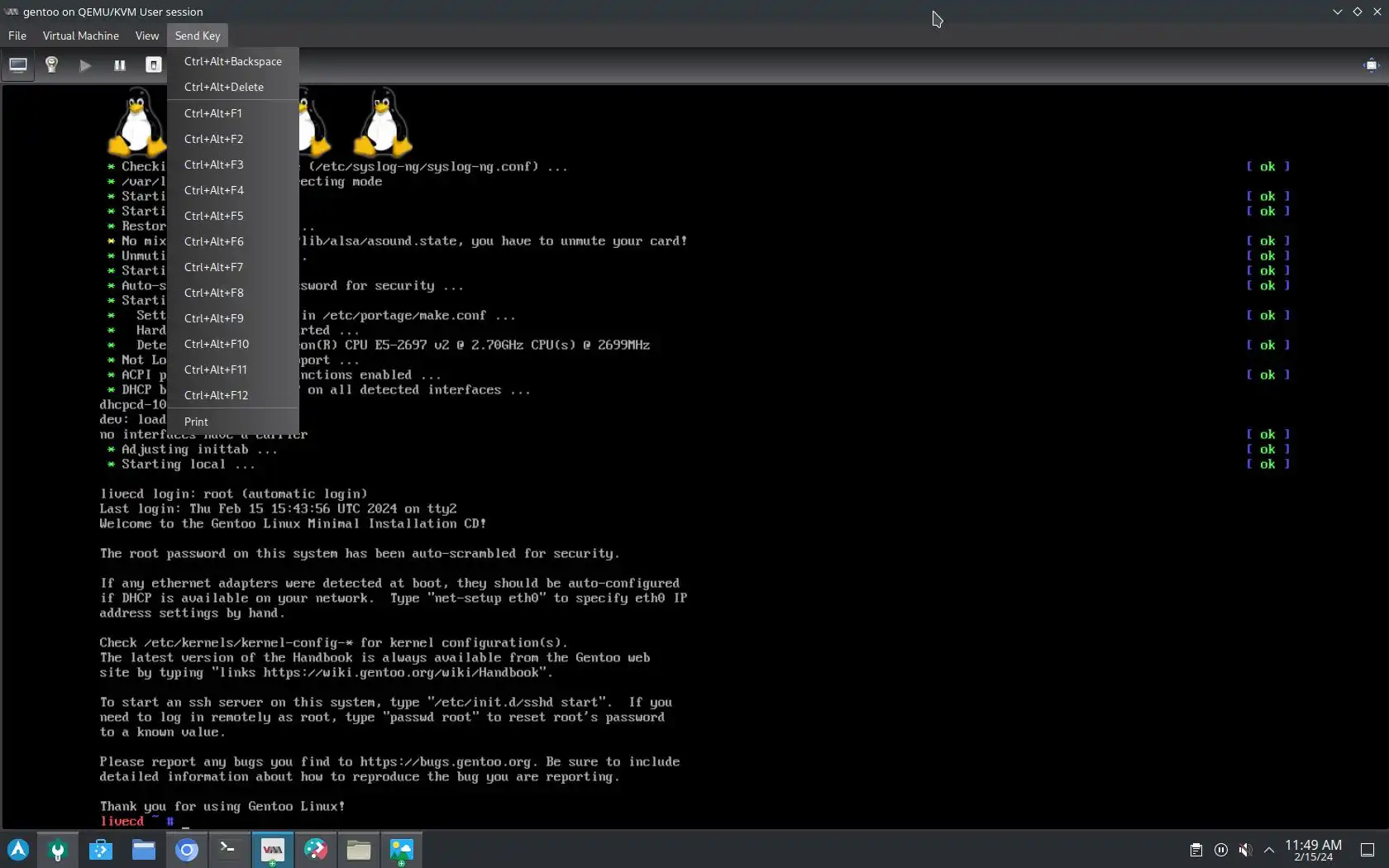The width and height of the screenshot is (1389, 868).
Task: Close the Send Key menu
Action: point(198,36)
